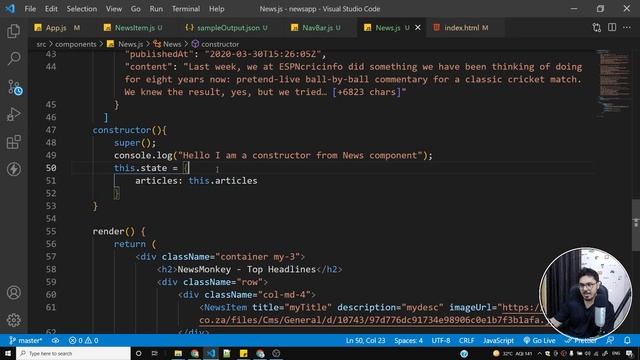The image size is (640, 360).
Task: Open Sticky Notes from taskbar
Action: (244, 353)
